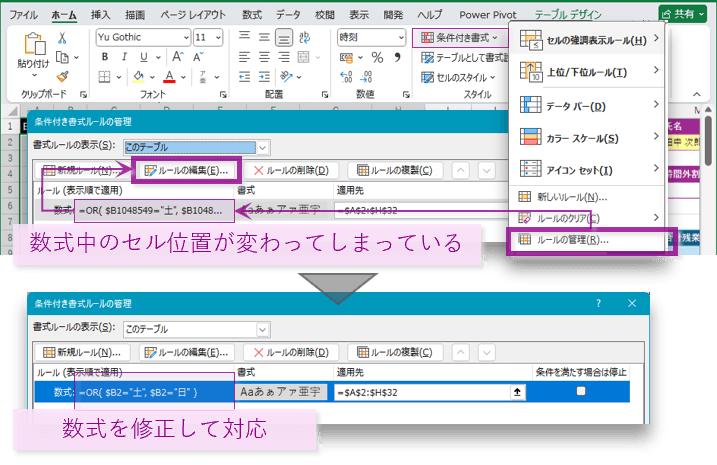Click the middle align icon
Image resolution: width=717 pixels, height=465 pixels.
pos(264,37)
